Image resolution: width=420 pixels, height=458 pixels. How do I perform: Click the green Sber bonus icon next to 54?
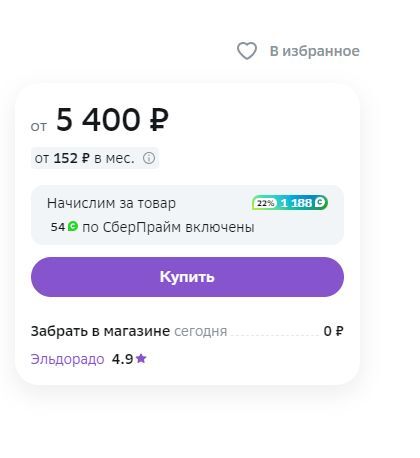click(73, 226)
